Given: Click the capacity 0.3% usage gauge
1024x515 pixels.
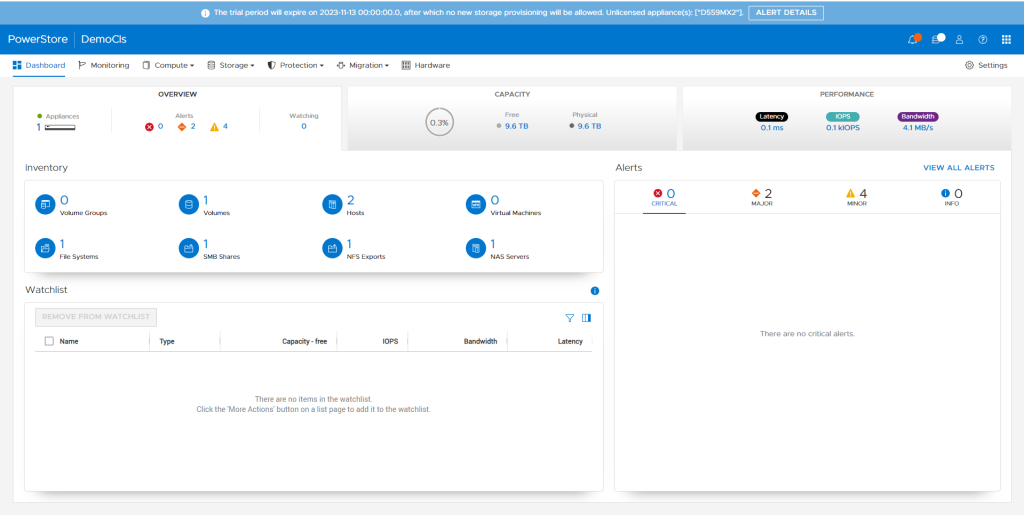Looking at the screenshot, I should [439, 122].
